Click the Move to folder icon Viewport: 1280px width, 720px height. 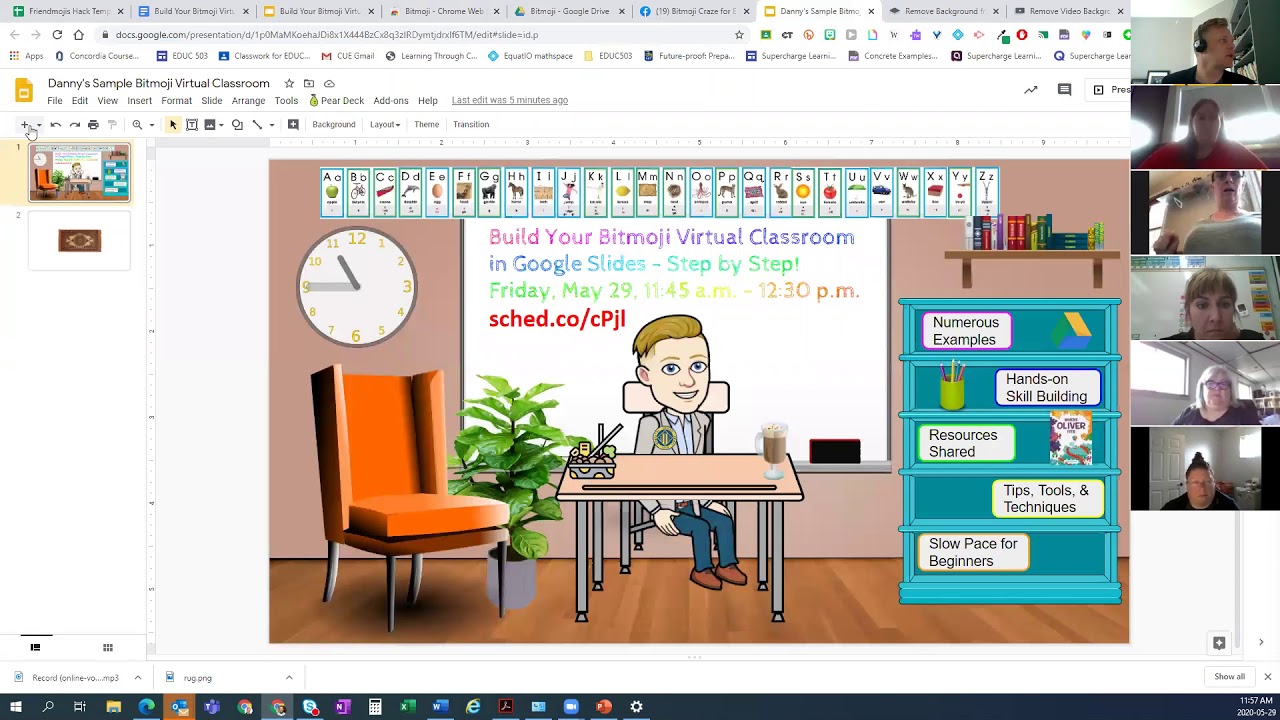[309, 83]
